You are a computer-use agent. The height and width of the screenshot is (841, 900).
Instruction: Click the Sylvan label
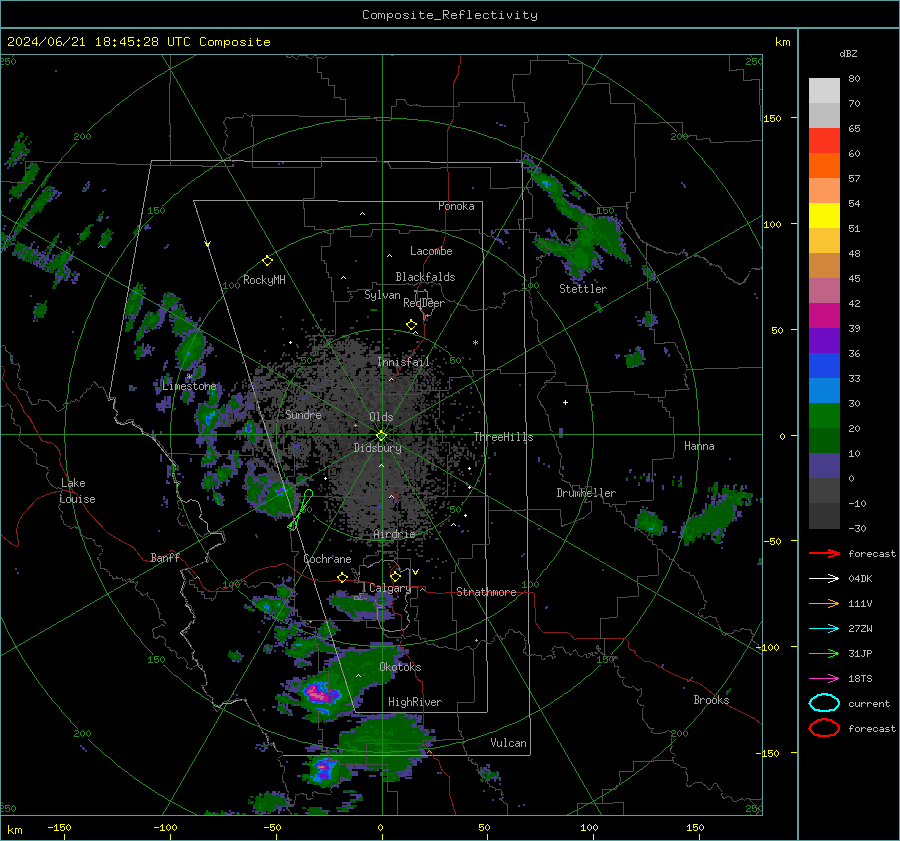[382, 295]
